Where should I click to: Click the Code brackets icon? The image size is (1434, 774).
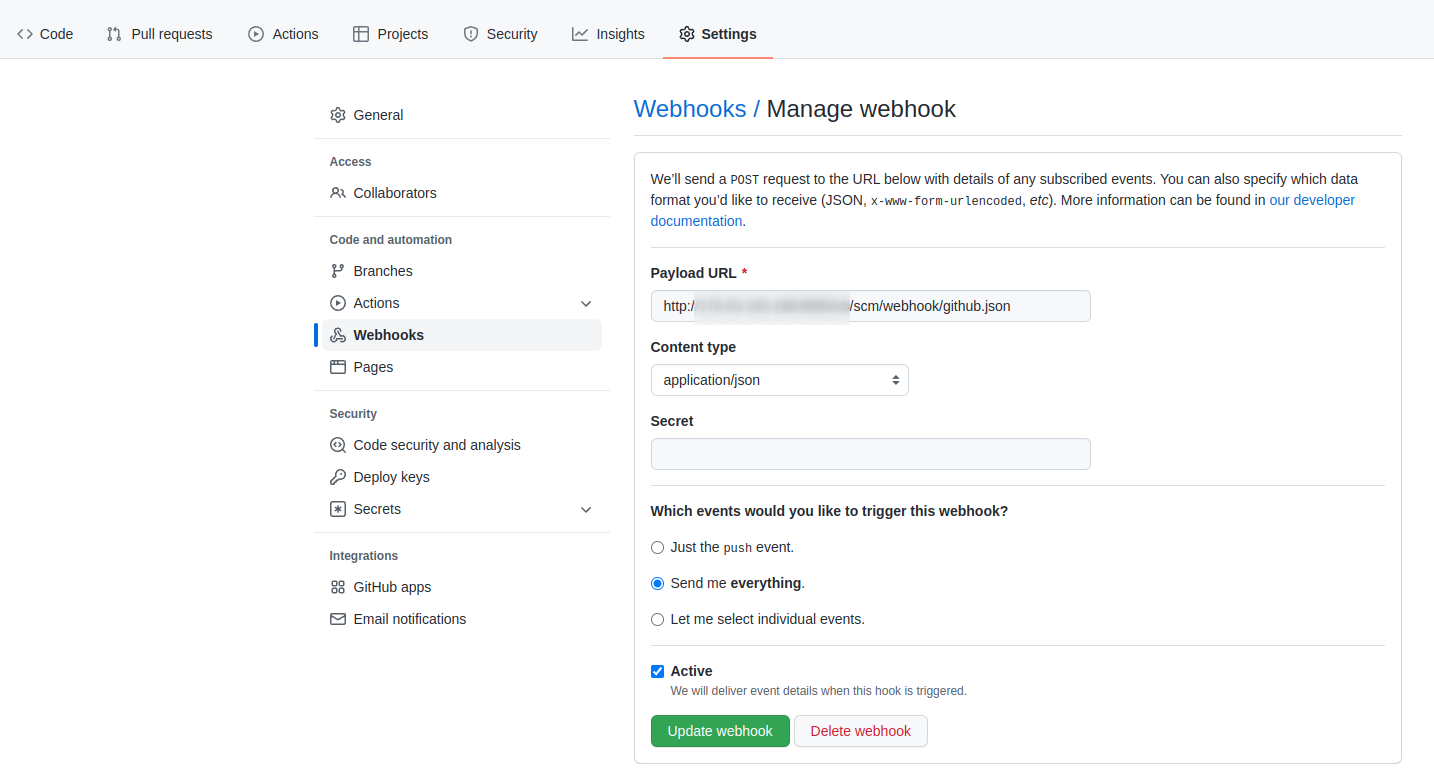[25, 34]
